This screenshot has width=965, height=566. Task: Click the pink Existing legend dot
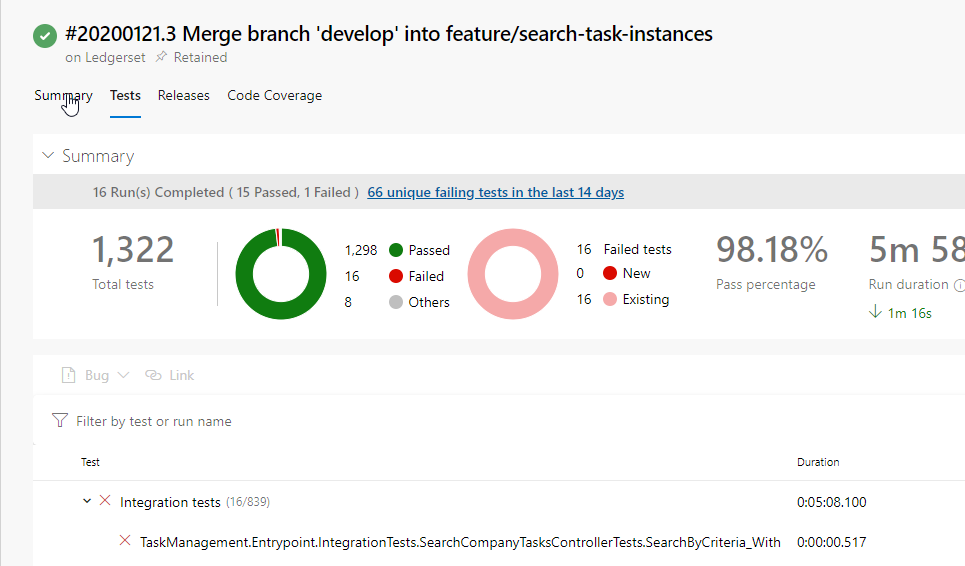coord(610,299)
